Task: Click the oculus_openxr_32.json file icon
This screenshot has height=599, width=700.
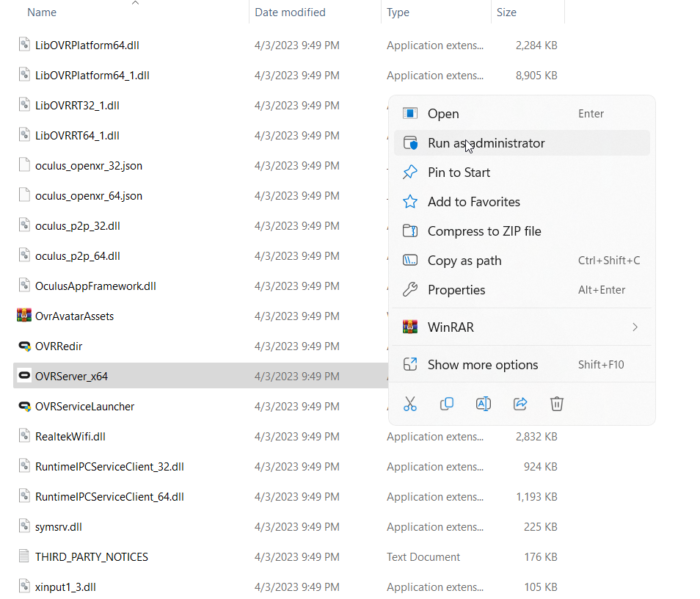Action: (x=24, y=165)
